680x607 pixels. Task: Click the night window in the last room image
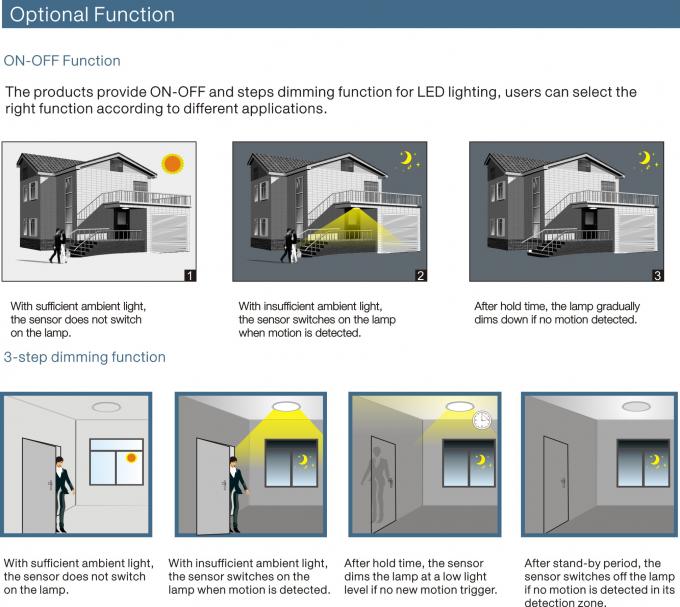[641, 463]
